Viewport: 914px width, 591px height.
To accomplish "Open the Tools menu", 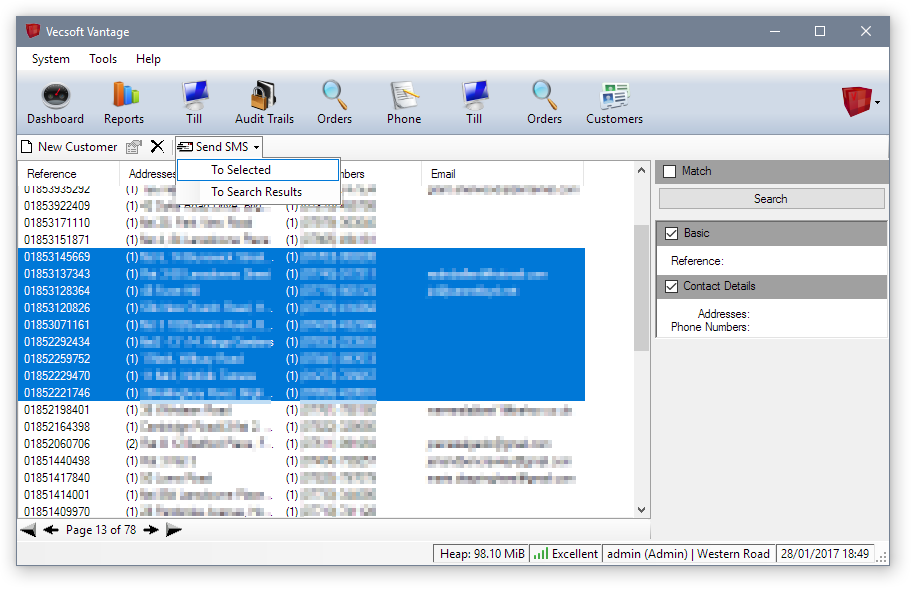I will click(103, 59).
